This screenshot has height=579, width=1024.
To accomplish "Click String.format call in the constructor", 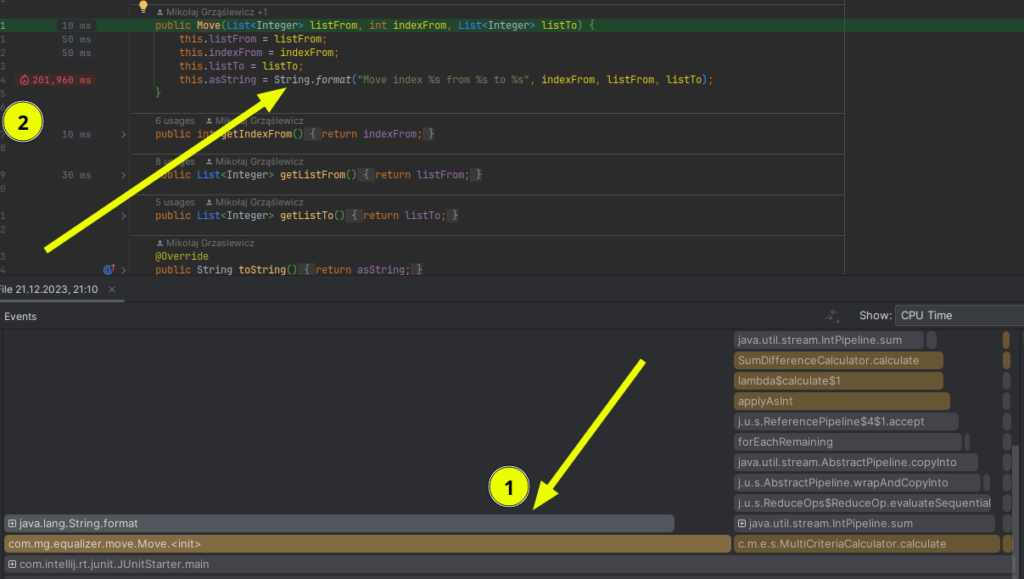I will click(x=312, y=80).
